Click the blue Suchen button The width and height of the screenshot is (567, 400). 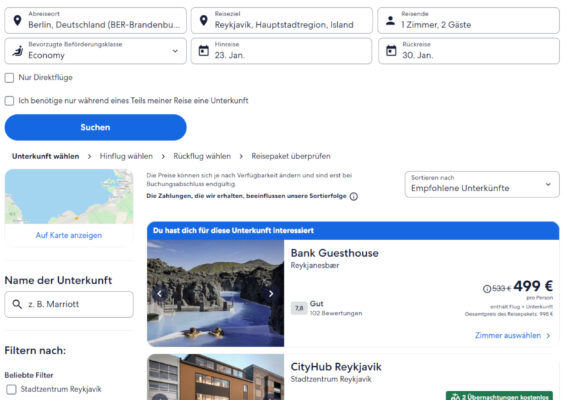[x=95, y=127]
